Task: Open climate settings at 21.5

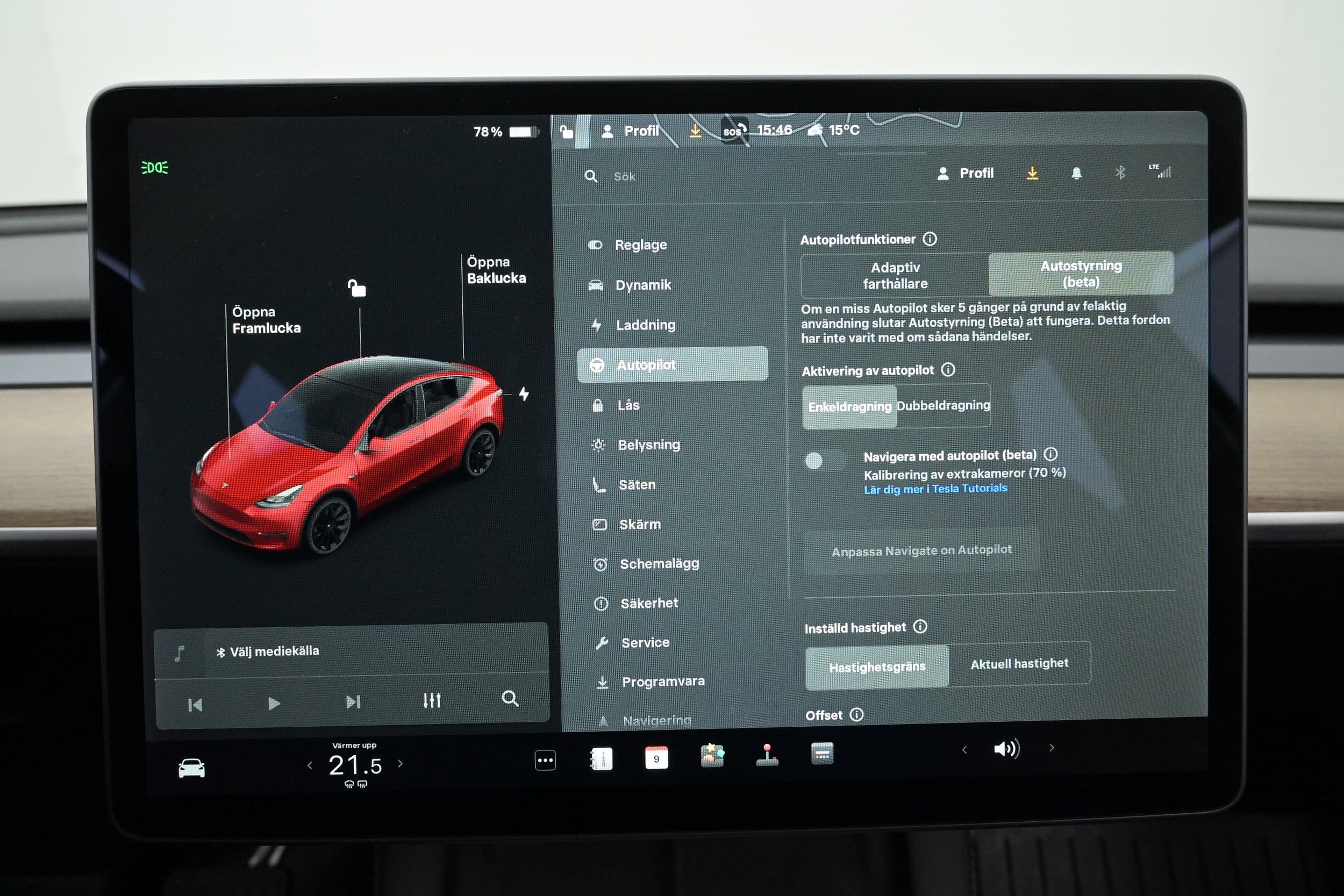Action: (x=355, y=766)
